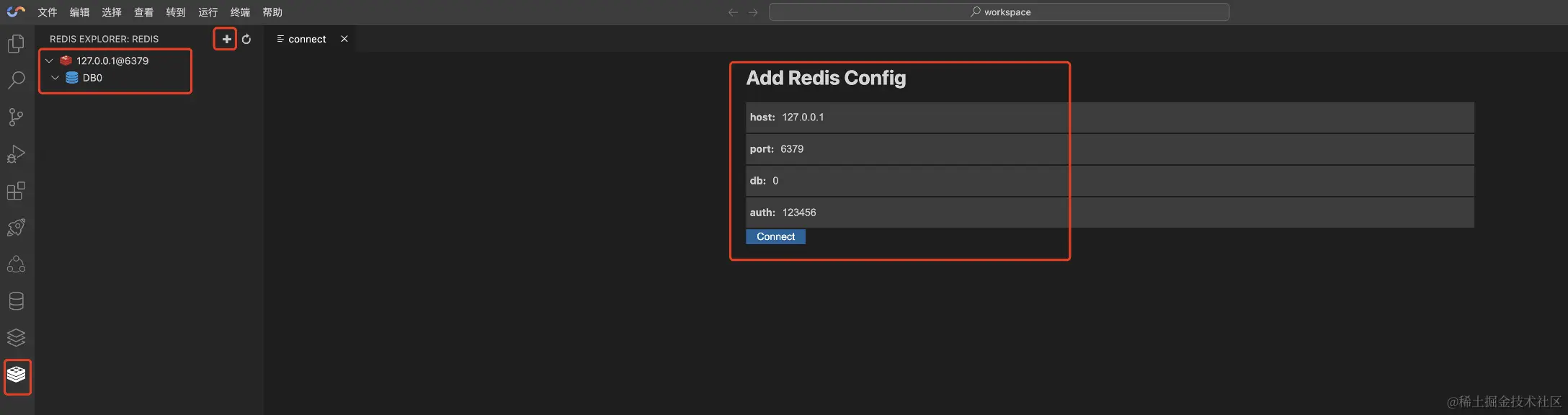Viewport: 1568px width, 415px height.
Task: Go forward with the right arrow
Action: tap(753, 12)
